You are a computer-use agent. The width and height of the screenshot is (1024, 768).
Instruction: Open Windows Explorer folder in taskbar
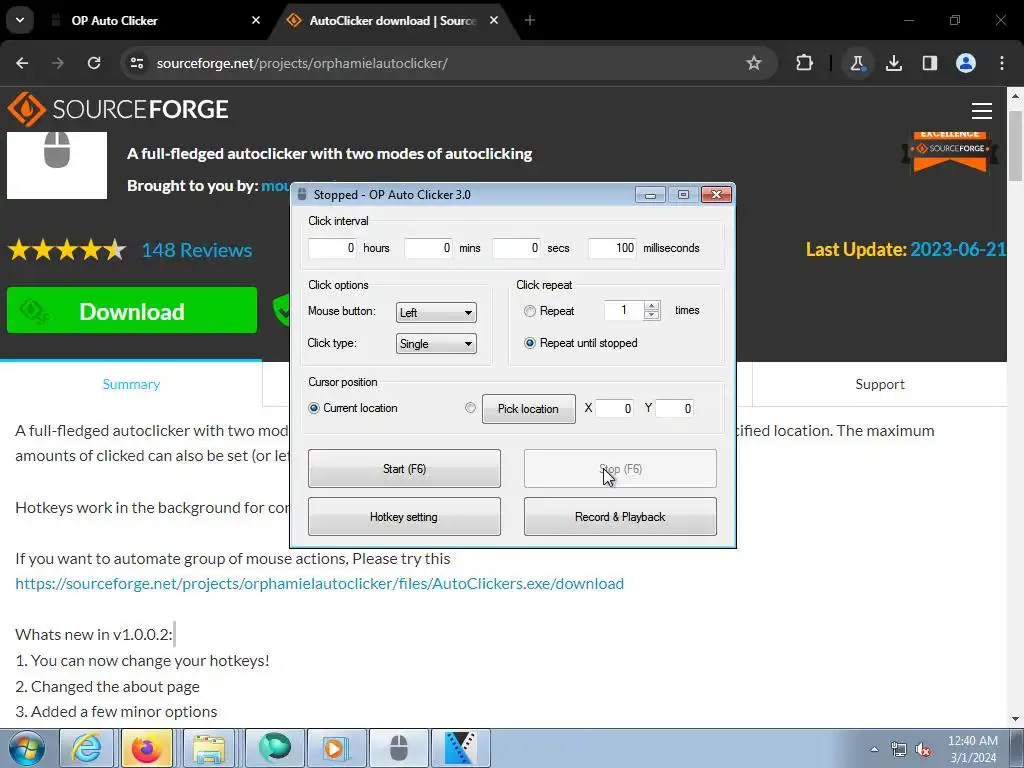pyautogui.click(x=209, y=748)
